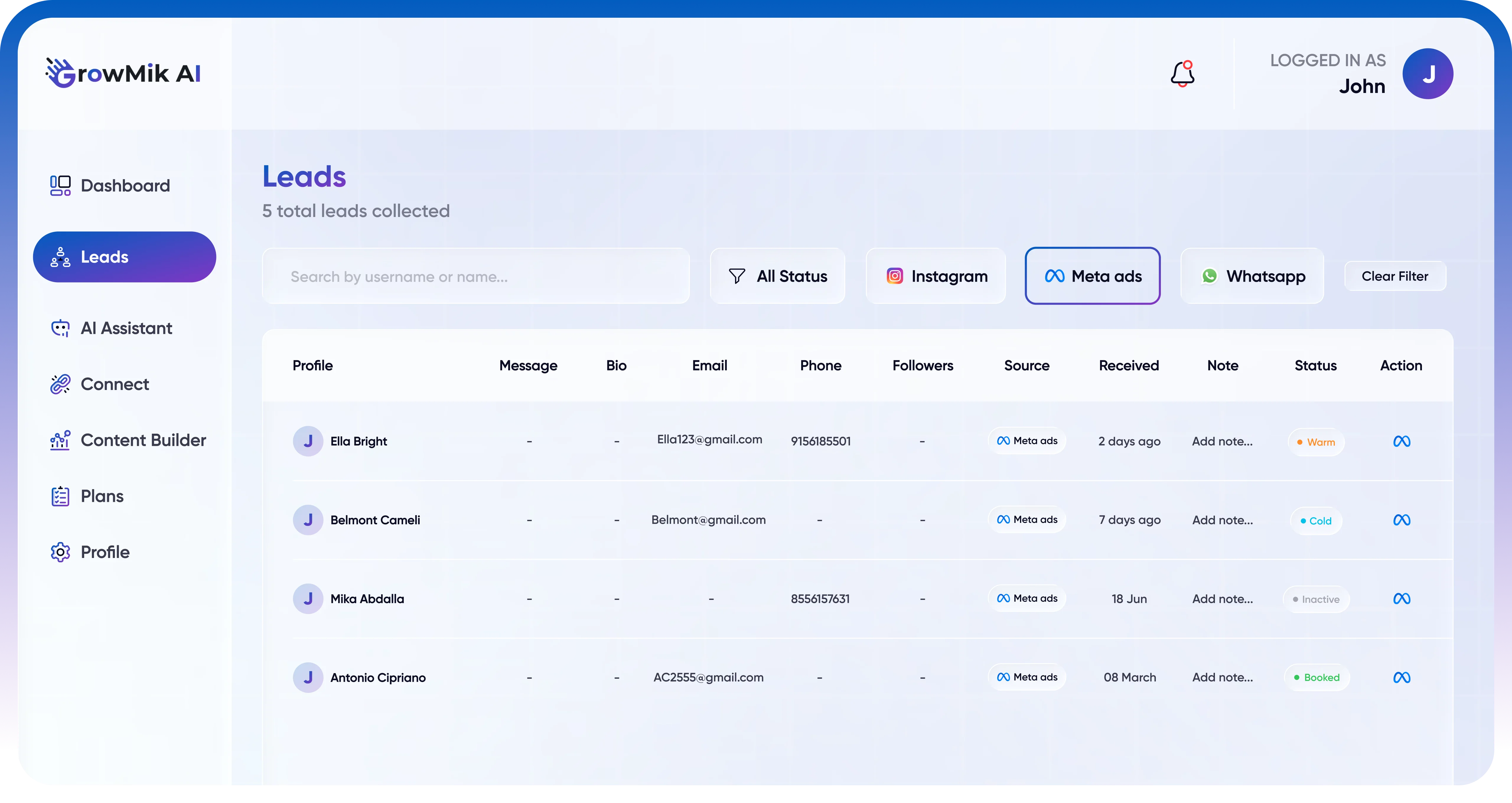1512x803 pixels.
Task: Click Belmont Cameli's avatar
Action: coord(308,520)
